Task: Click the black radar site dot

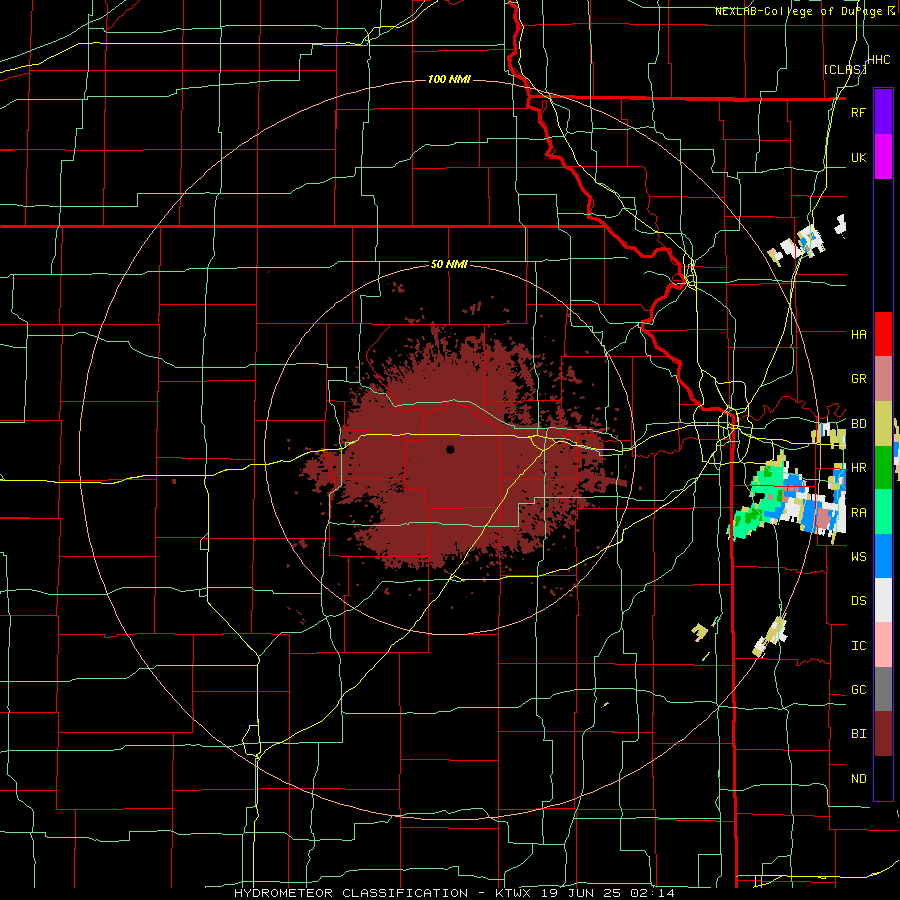Action: tap(450, 449)
